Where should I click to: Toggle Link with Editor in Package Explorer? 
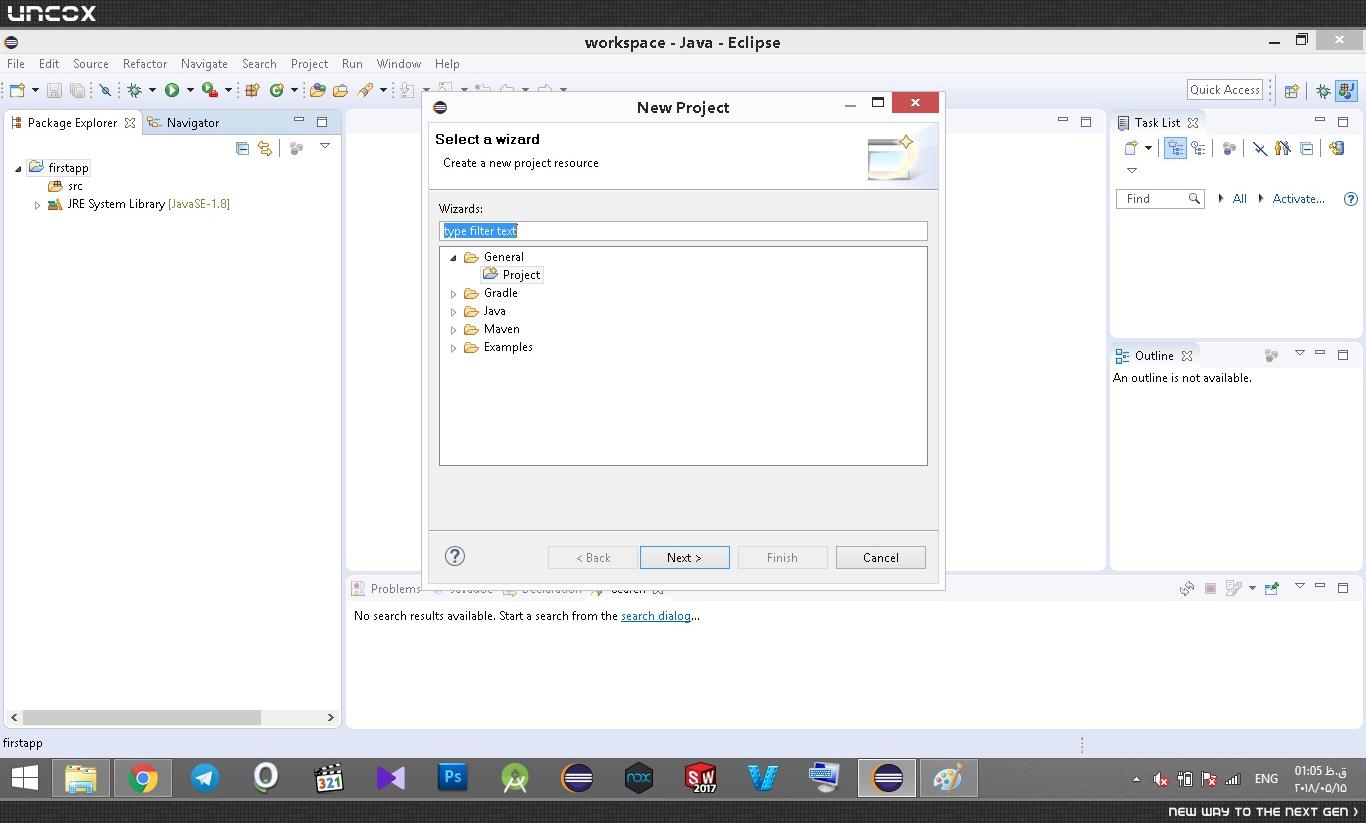(265, 148)
